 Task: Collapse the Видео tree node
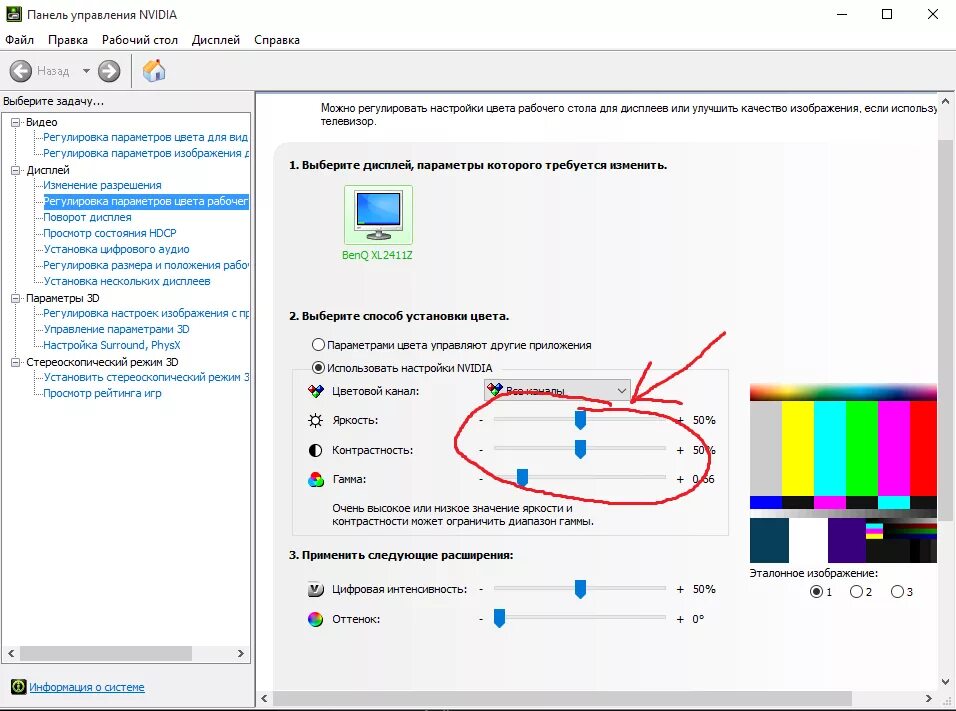click(16, 122)
